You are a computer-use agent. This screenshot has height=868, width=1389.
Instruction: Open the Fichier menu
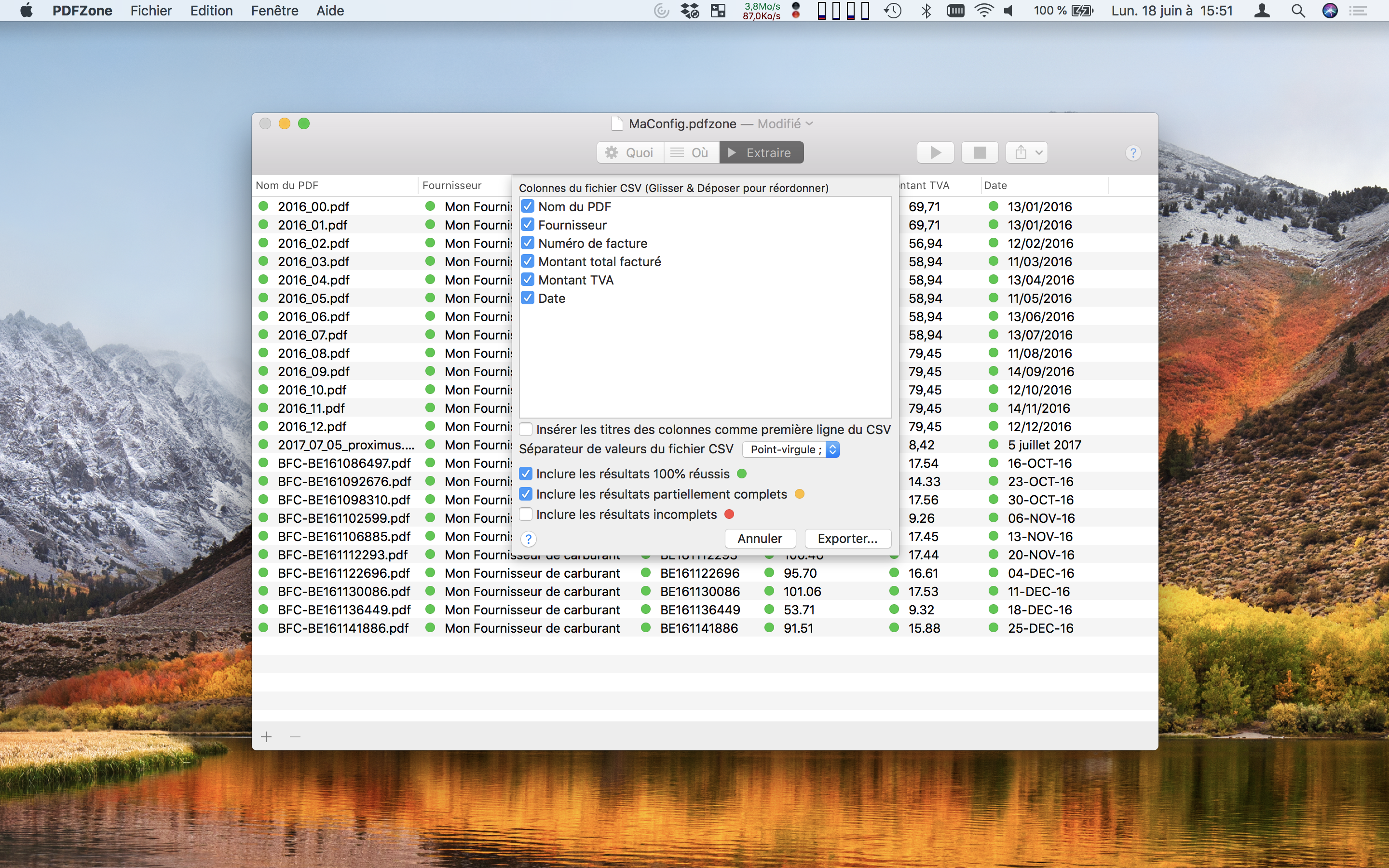point(151,11)
